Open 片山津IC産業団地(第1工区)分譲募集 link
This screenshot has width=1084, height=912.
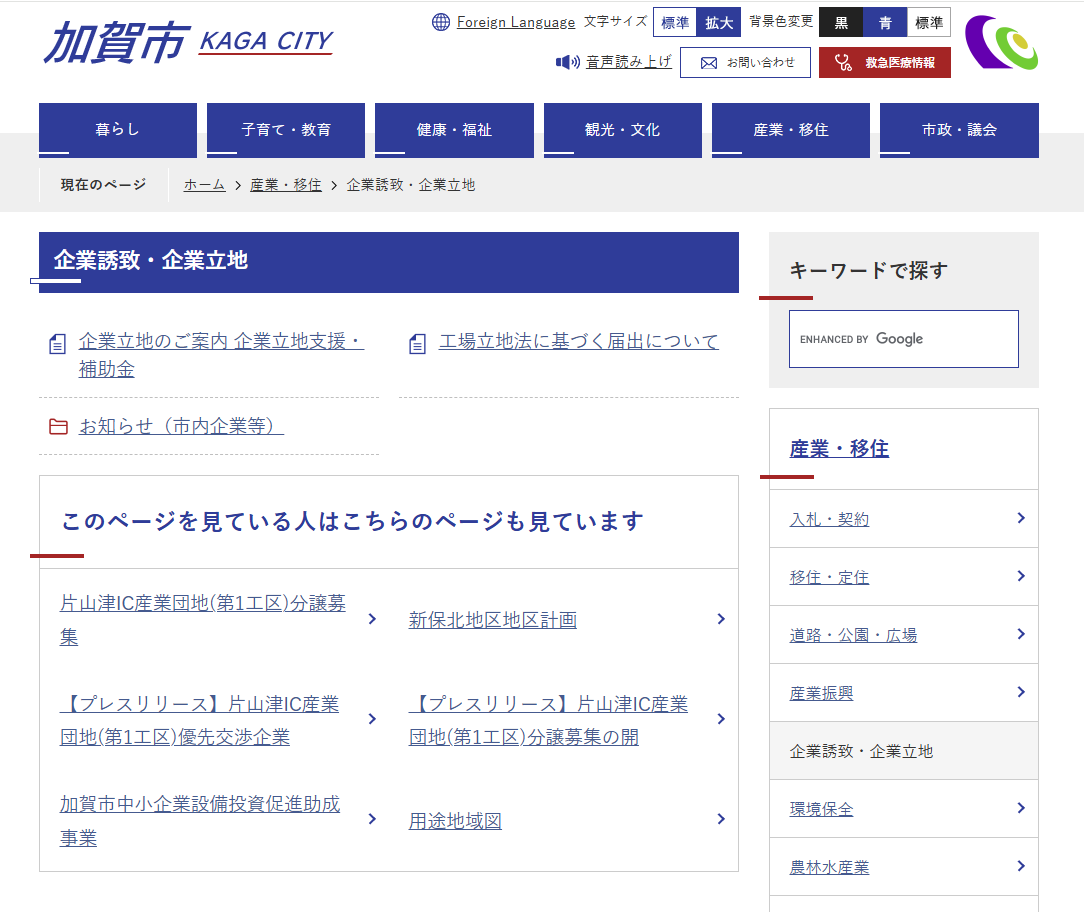tap(203, 620)
